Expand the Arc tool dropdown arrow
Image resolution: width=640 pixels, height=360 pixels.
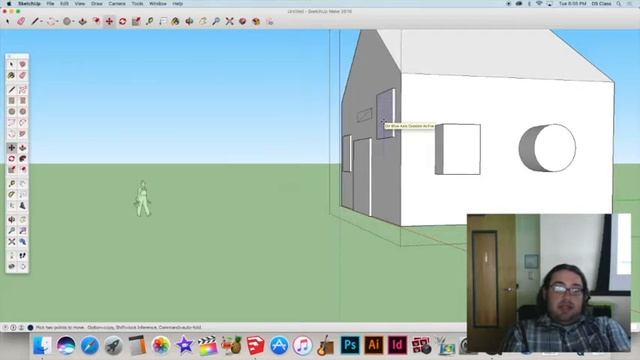click(x=57, y=22)
